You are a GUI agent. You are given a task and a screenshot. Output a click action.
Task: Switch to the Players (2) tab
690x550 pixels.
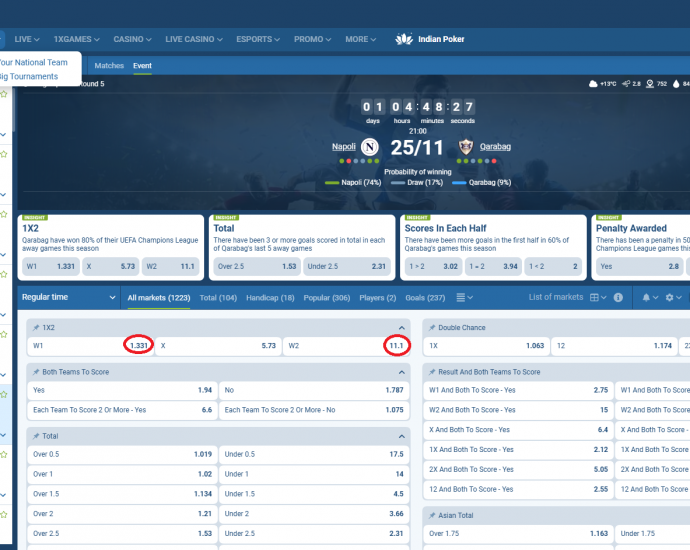pyautogui.click(x=378, y=298)
